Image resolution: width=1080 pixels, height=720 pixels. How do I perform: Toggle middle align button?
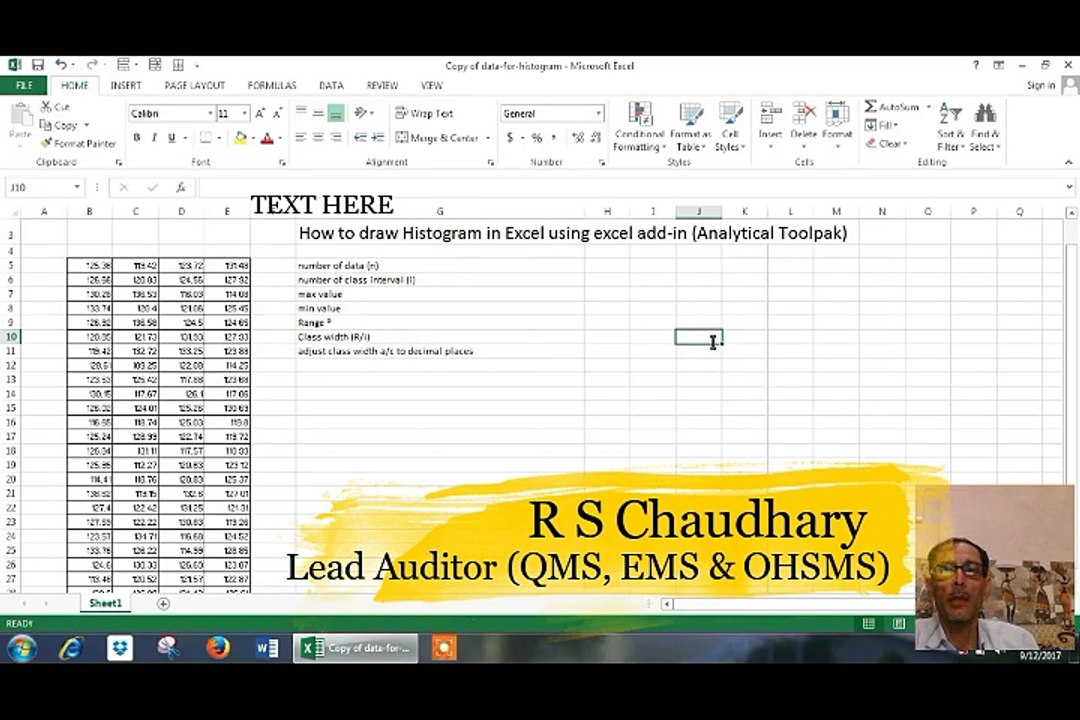[x=318, y=113]
